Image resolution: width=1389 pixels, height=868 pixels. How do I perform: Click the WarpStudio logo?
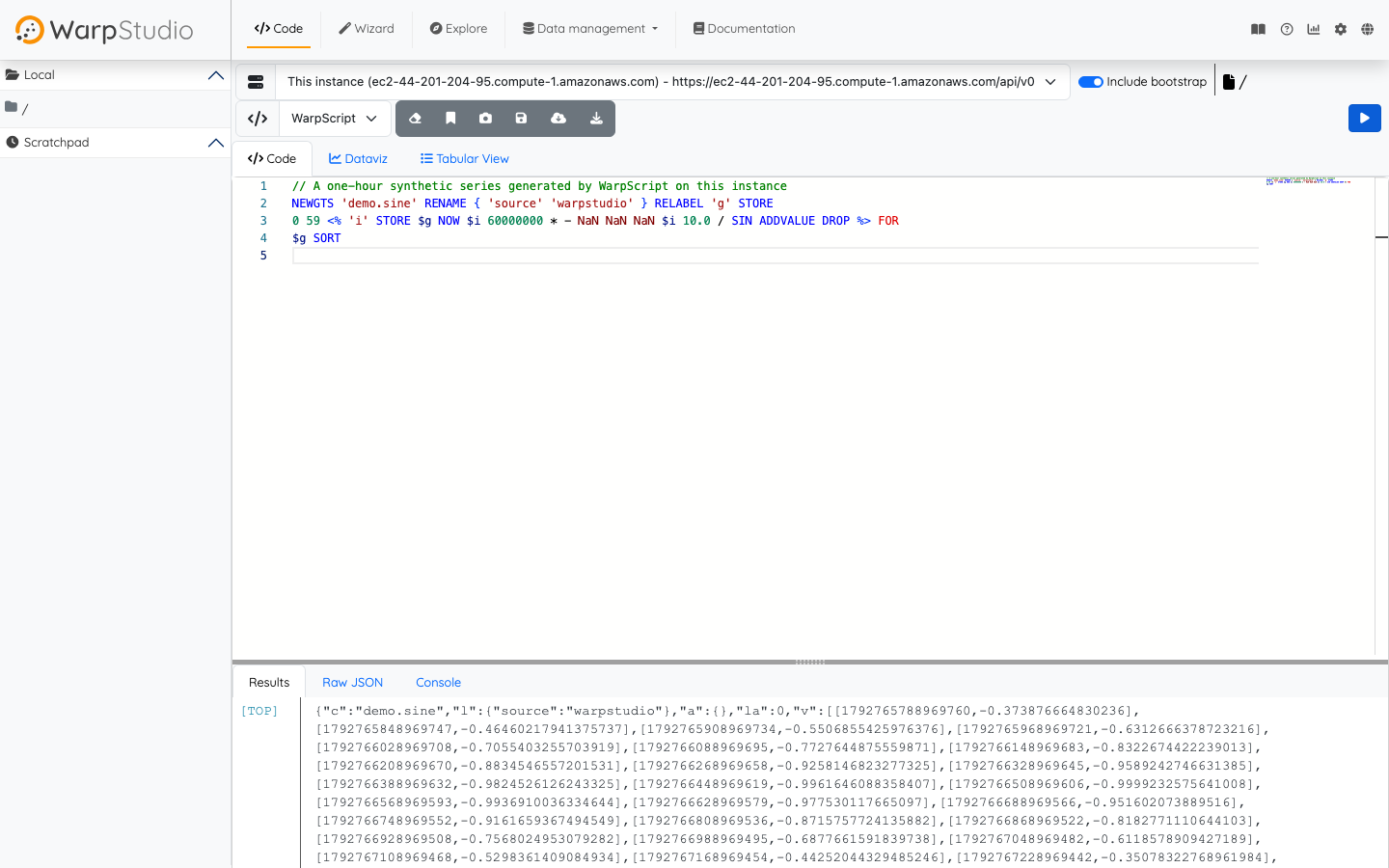coord(104,30)
